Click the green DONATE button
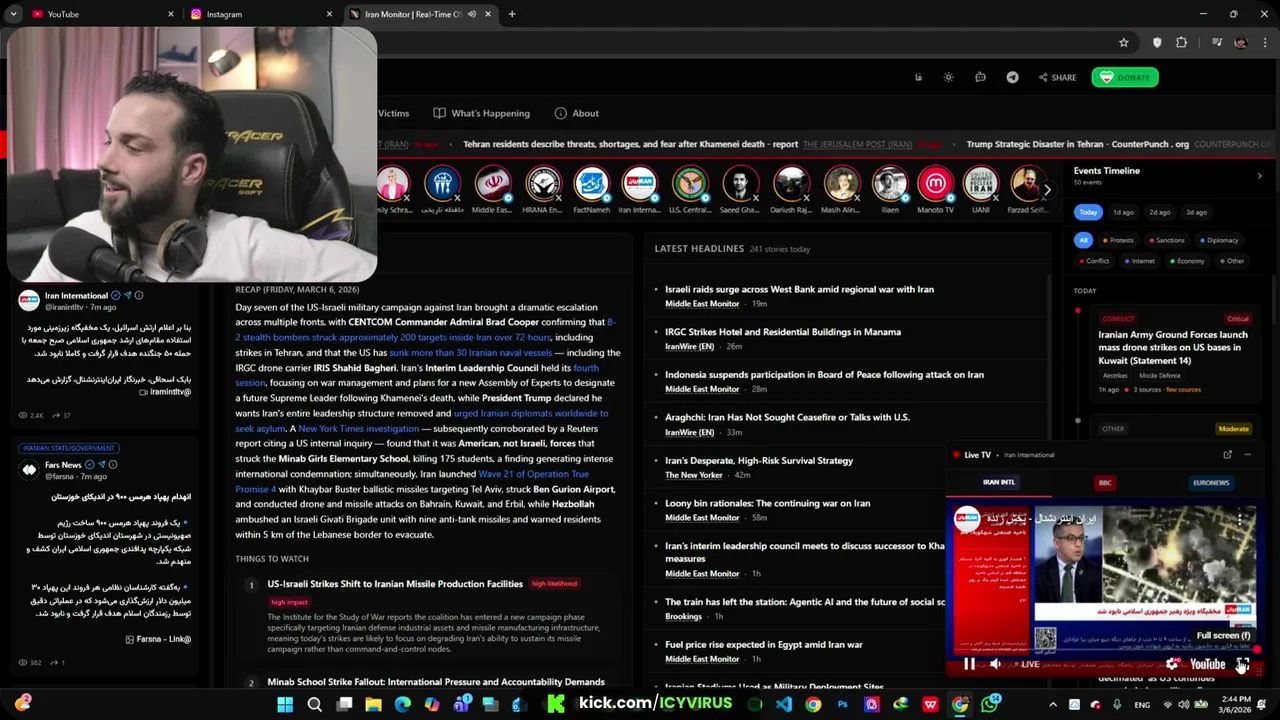This screenshot has width=1280, height=720. [1125, 77]
